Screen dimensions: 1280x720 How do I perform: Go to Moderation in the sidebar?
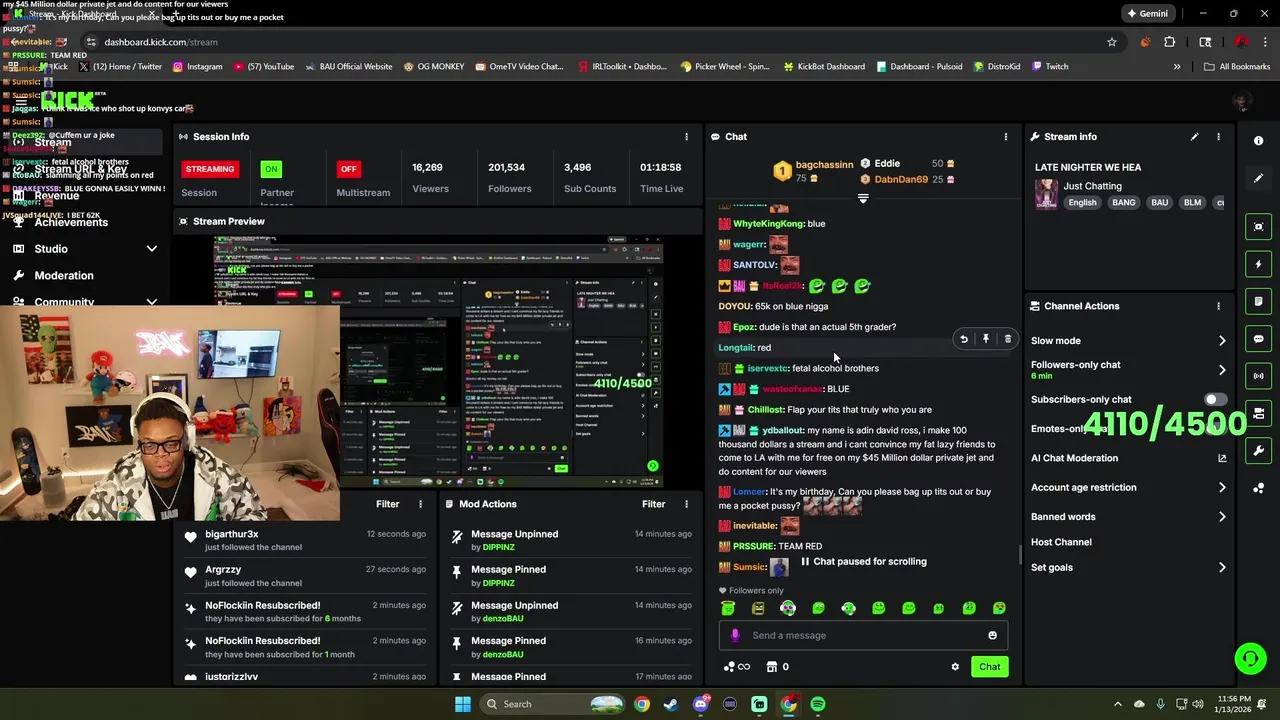64,275
